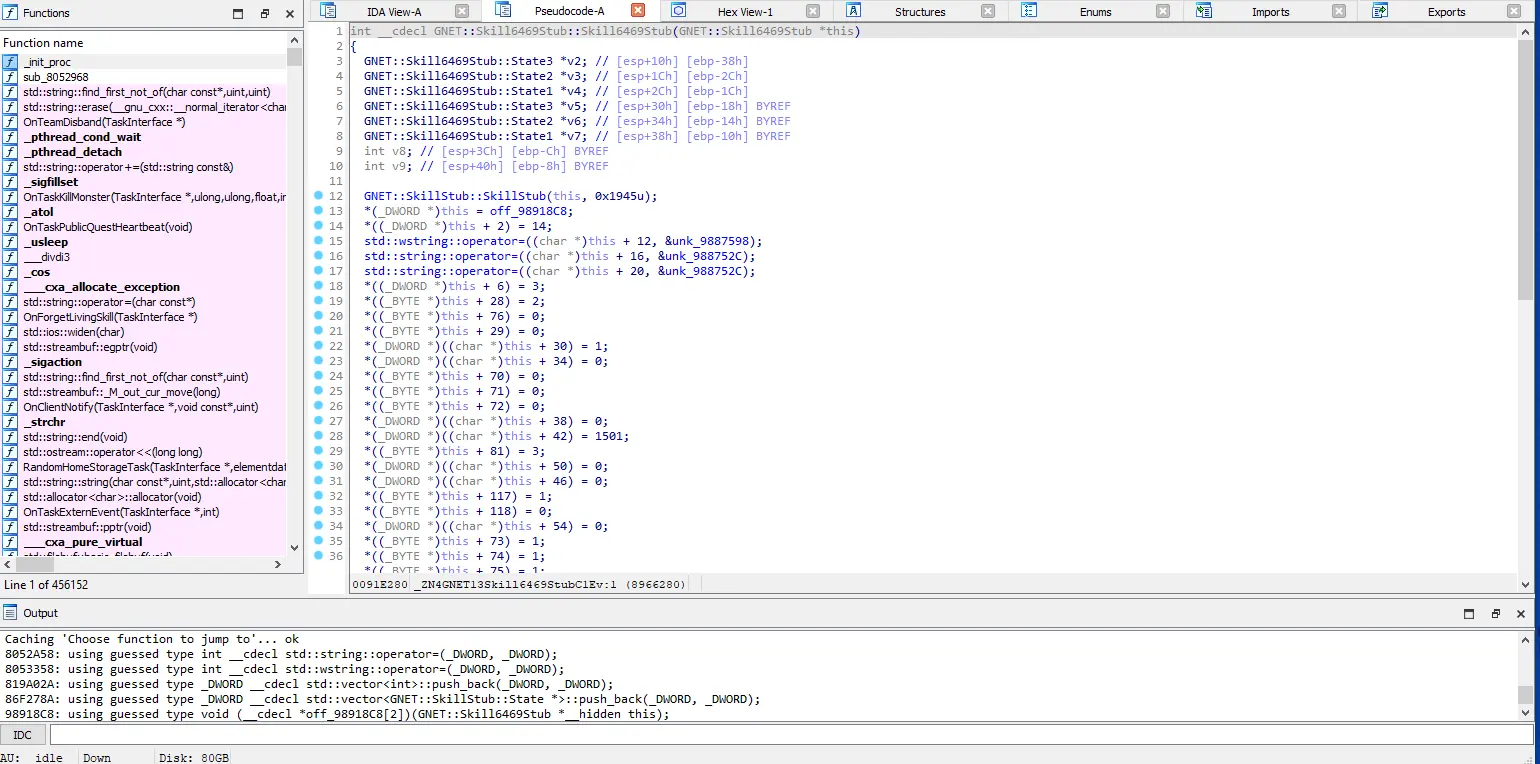This screenshot has width=1540, height=764.
Task: Click the Structures tab icon
Action: pos(854,11)
